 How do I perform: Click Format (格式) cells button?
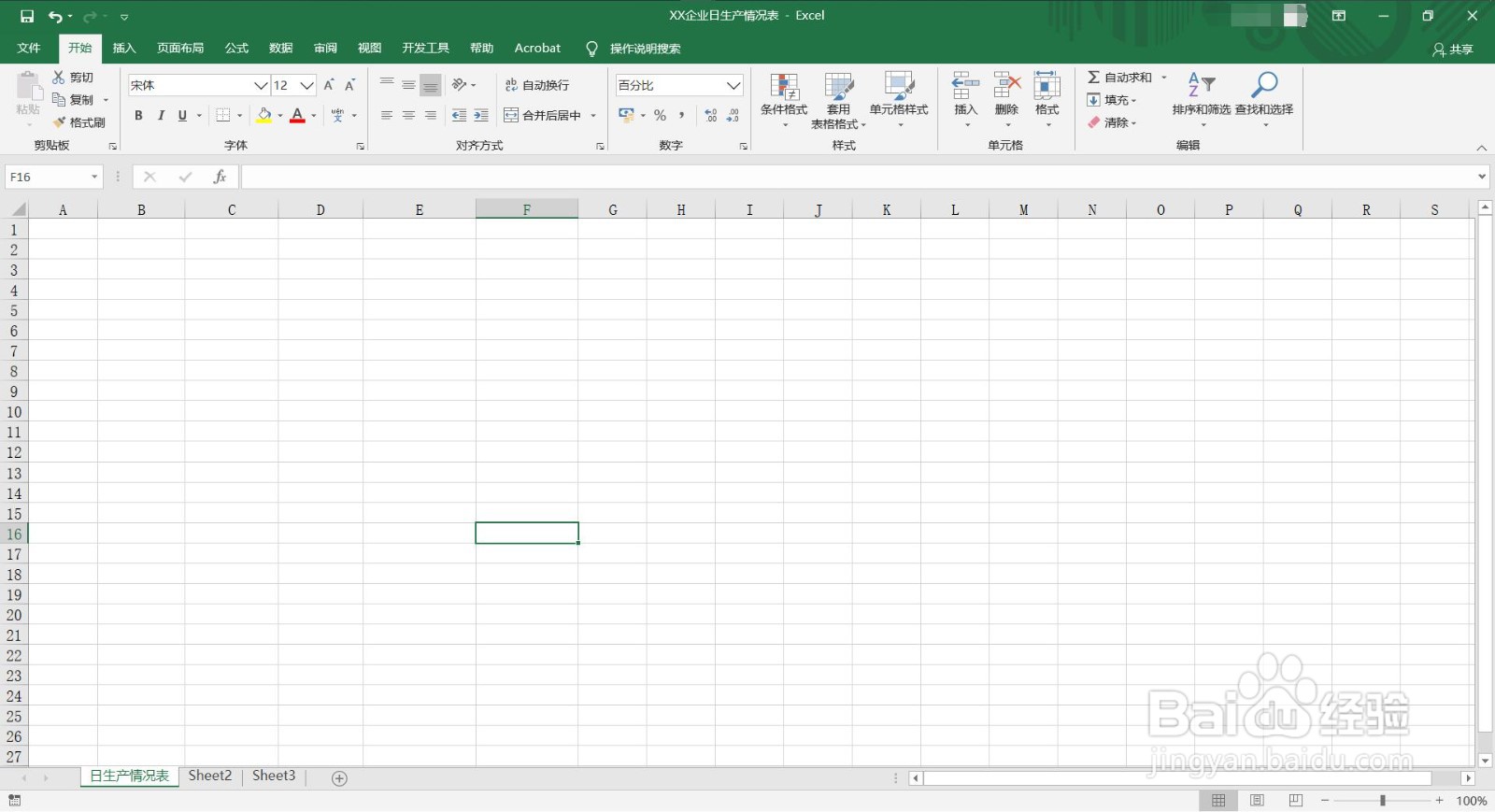pyautogui.click(x=1047, y=100)
